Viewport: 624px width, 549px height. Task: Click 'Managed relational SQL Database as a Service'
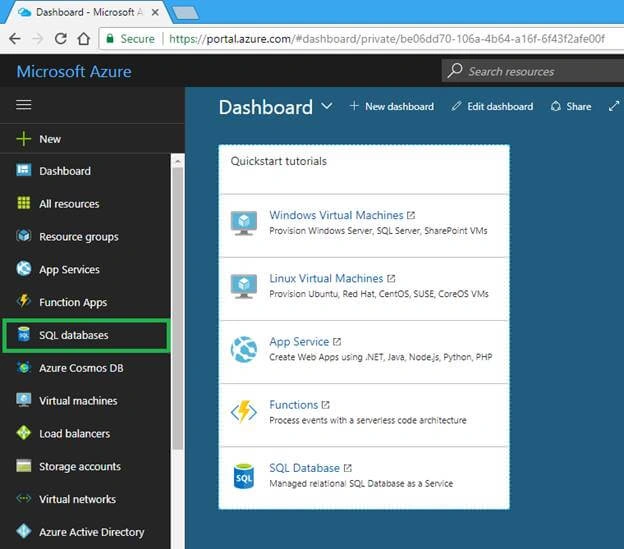(x=361, y=484)
